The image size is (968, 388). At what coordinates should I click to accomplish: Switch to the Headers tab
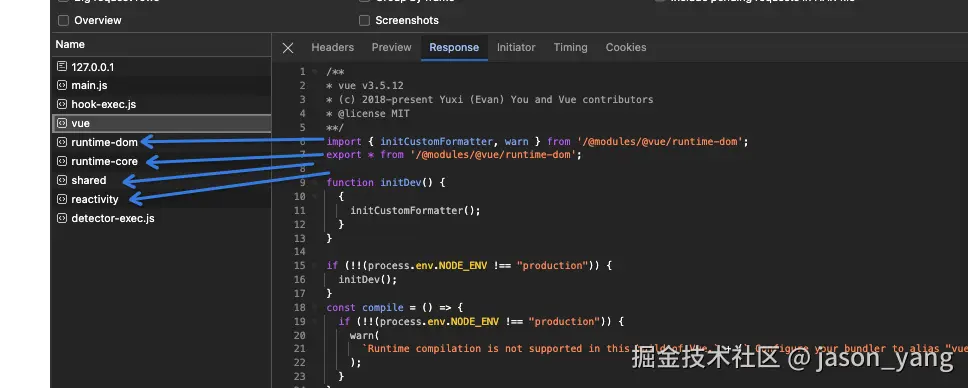tap(332, 48)
